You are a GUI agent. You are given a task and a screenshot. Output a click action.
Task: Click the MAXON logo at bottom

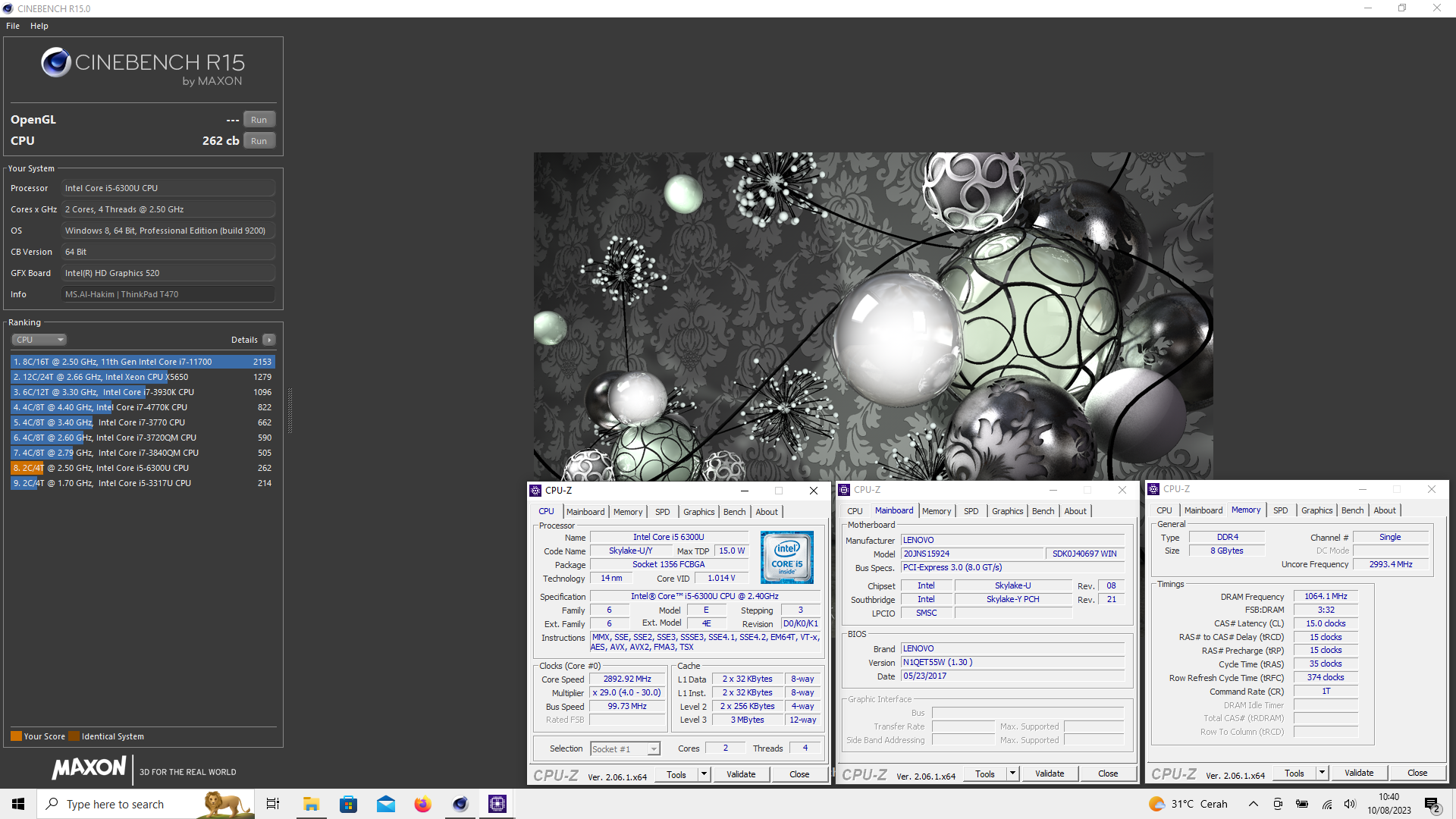click(89, 767)
